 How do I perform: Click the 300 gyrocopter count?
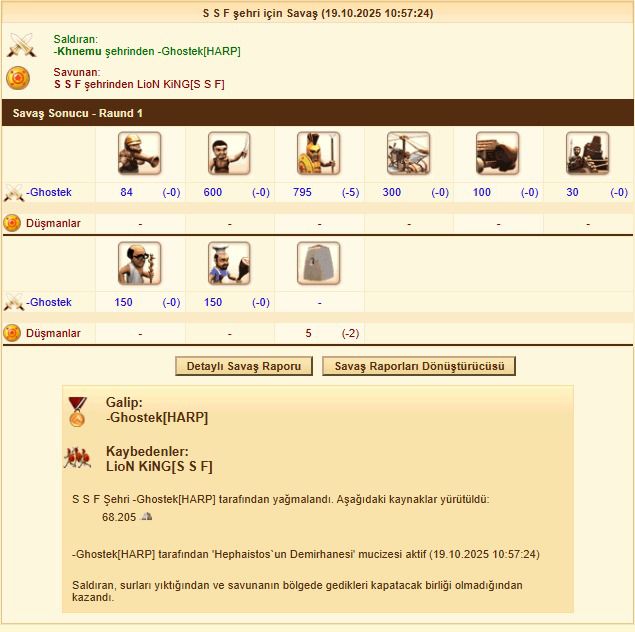[392, 192]
